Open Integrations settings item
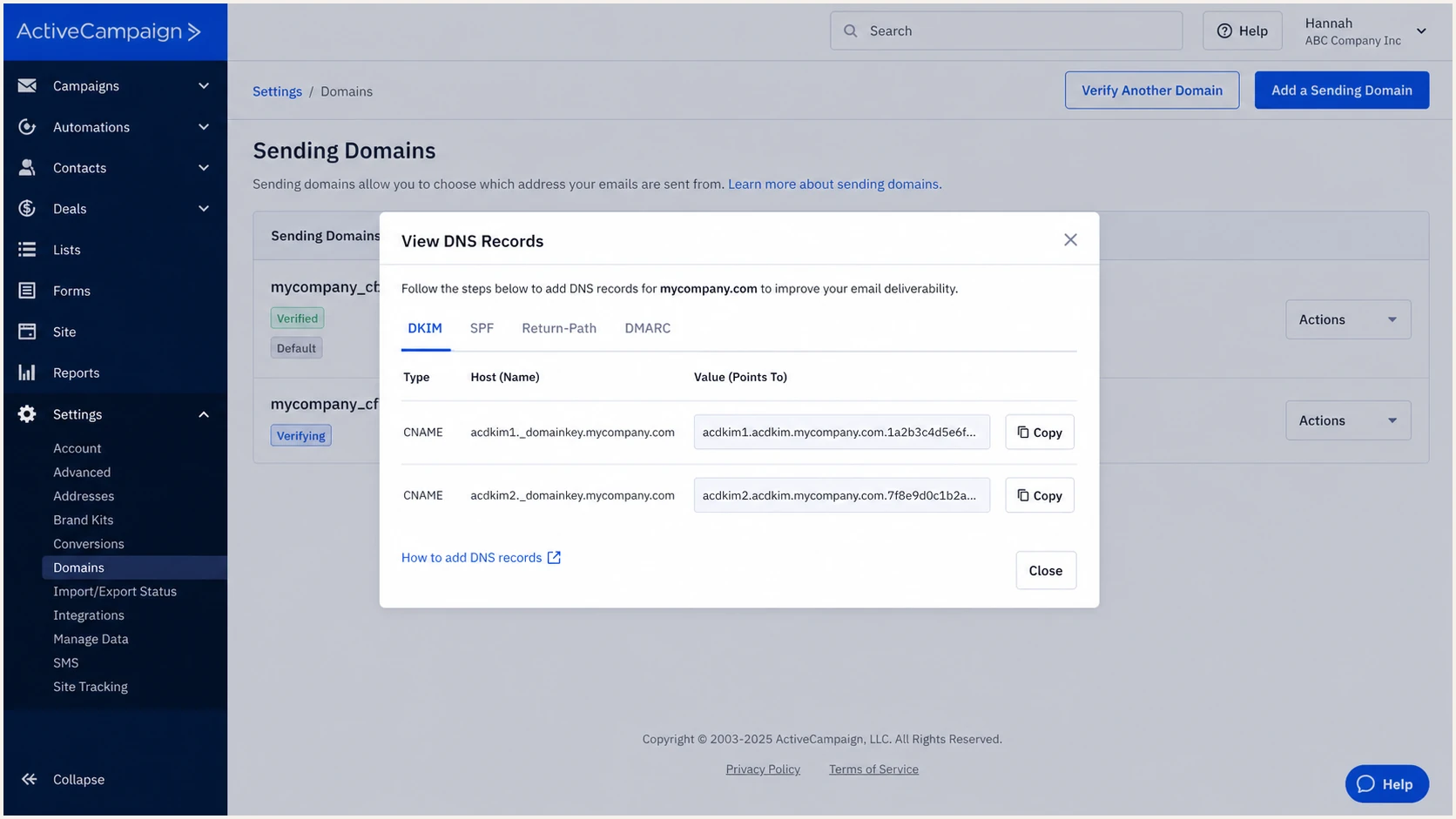This screenshot has width=1456, height=819. click(x=89, y=615)
